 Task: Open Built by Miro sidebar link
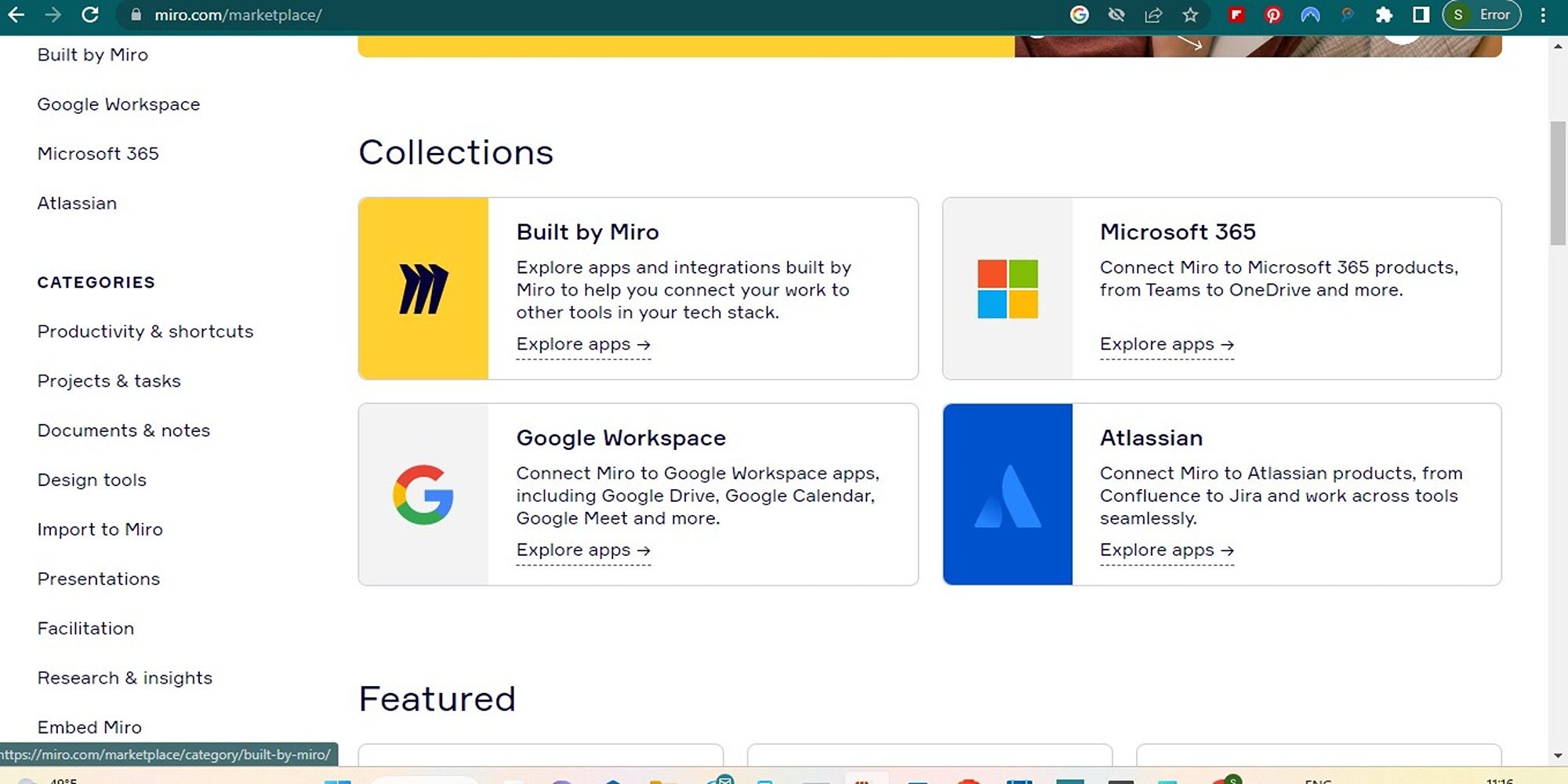click(93, 55)
